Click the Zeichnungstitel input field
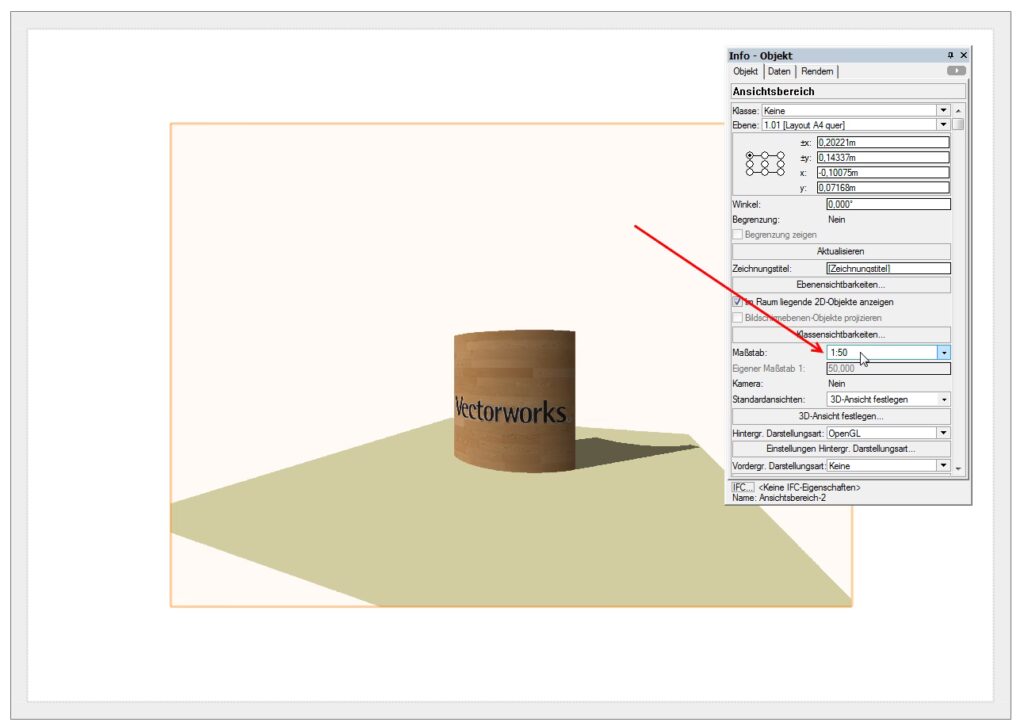Screen dimensions: 1024x726 tap(887, 268)
